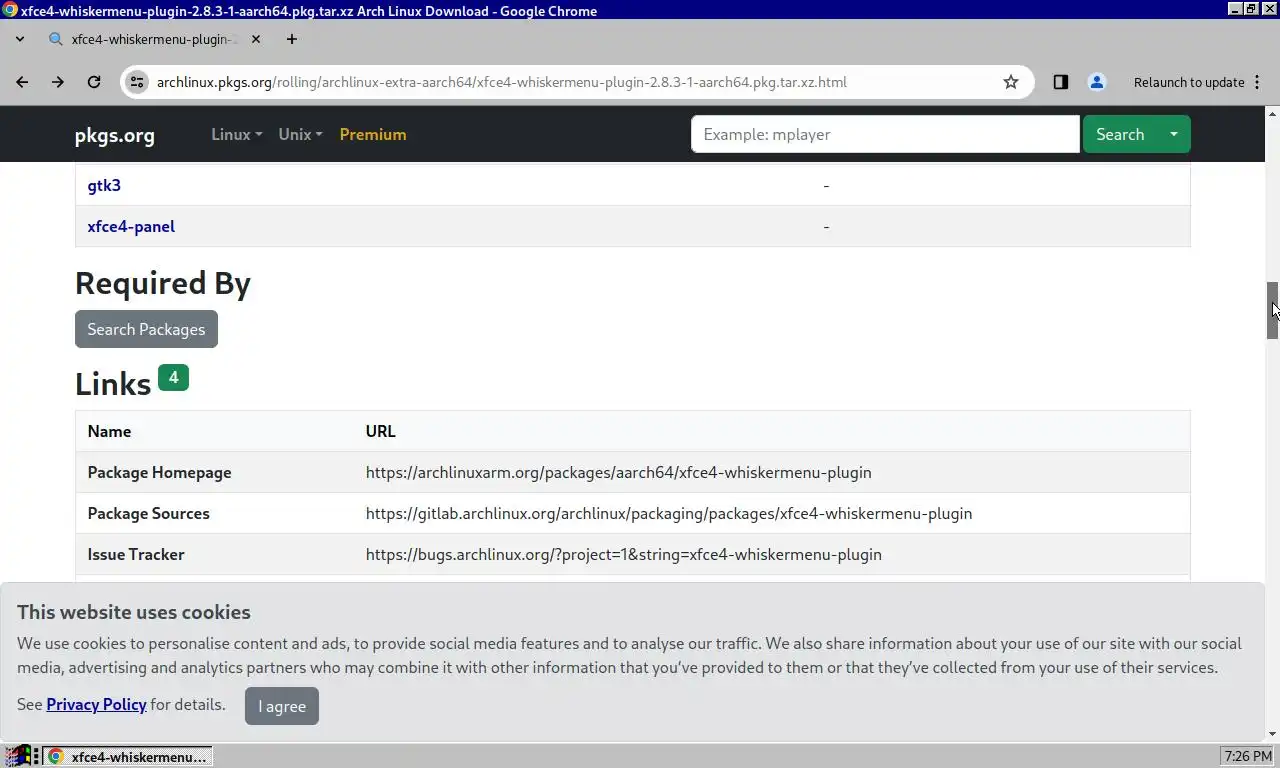Bookmark this page with the star icon
The width and height of the screenshot is (1280, 768).
coord(1011,82)
